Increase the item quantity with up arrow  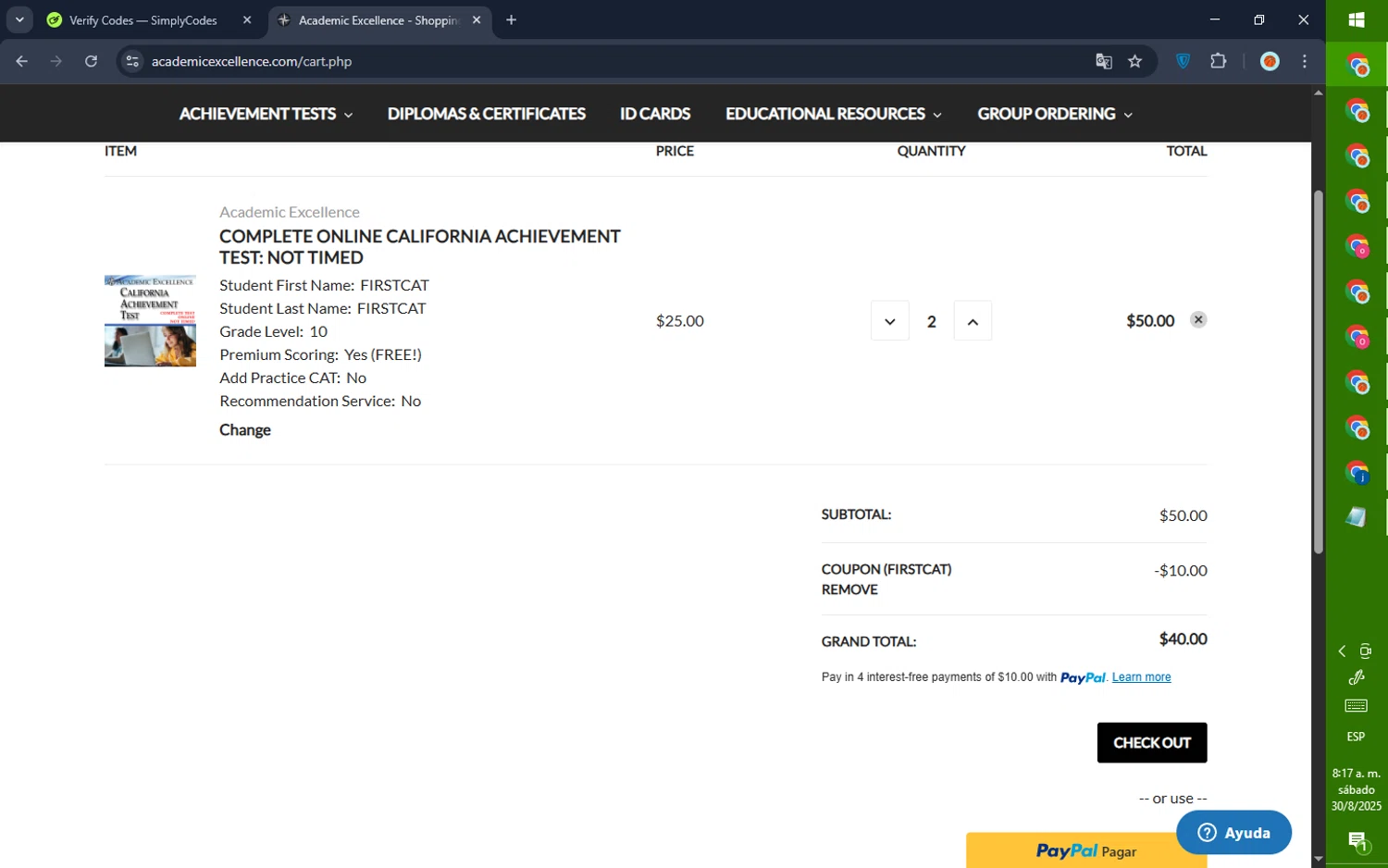973,321
